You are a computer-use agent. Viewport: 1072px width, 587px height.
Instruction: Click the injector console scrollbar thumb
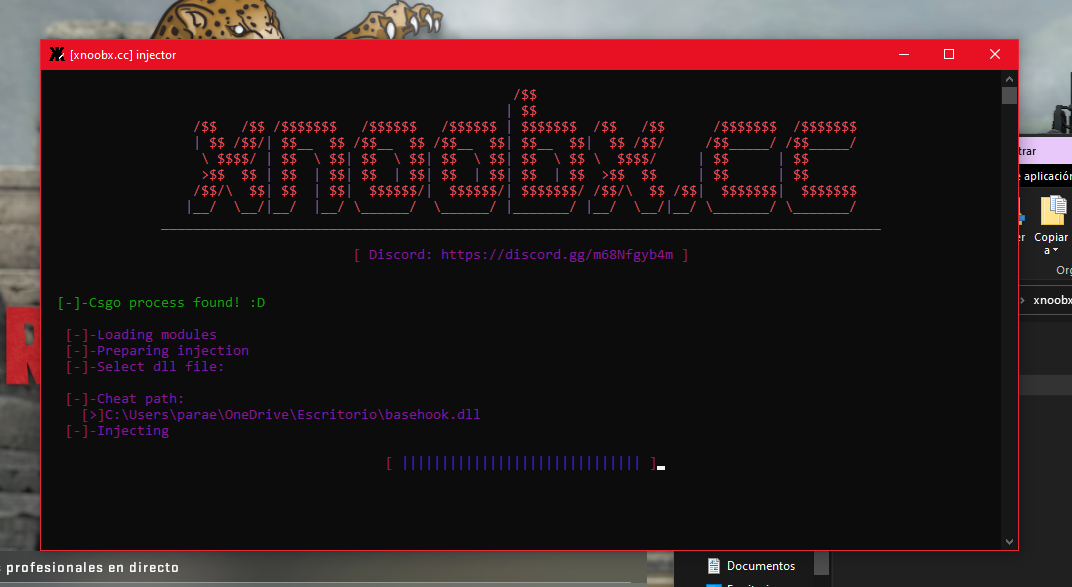[1009, 95]
